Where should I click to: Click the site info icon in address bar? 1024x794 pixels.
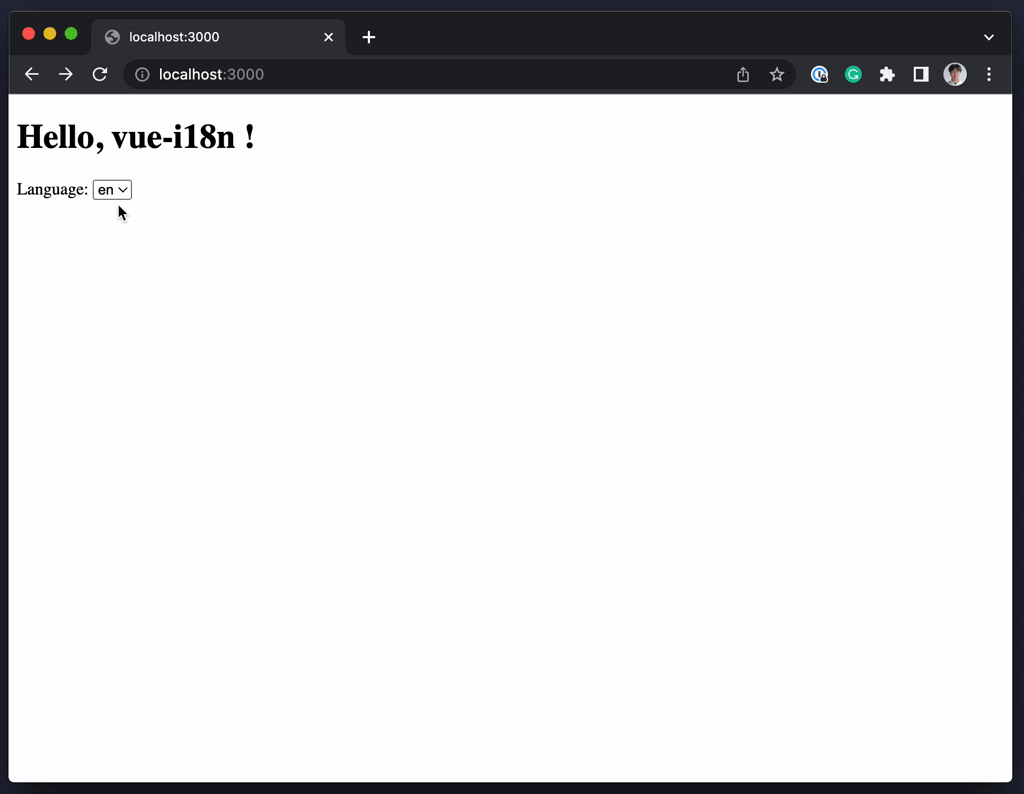tap(142, 74)
